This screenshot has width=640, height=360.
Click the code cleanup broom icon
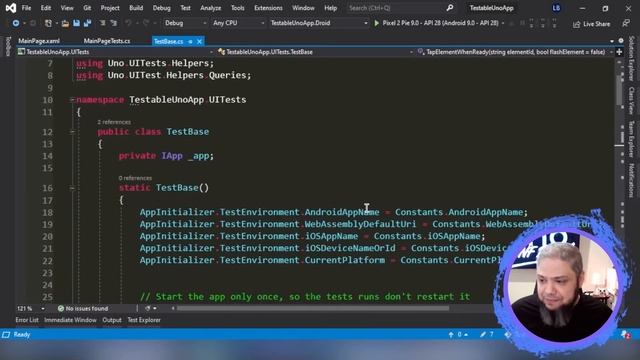pyautogui.click(x=148, y=308)
